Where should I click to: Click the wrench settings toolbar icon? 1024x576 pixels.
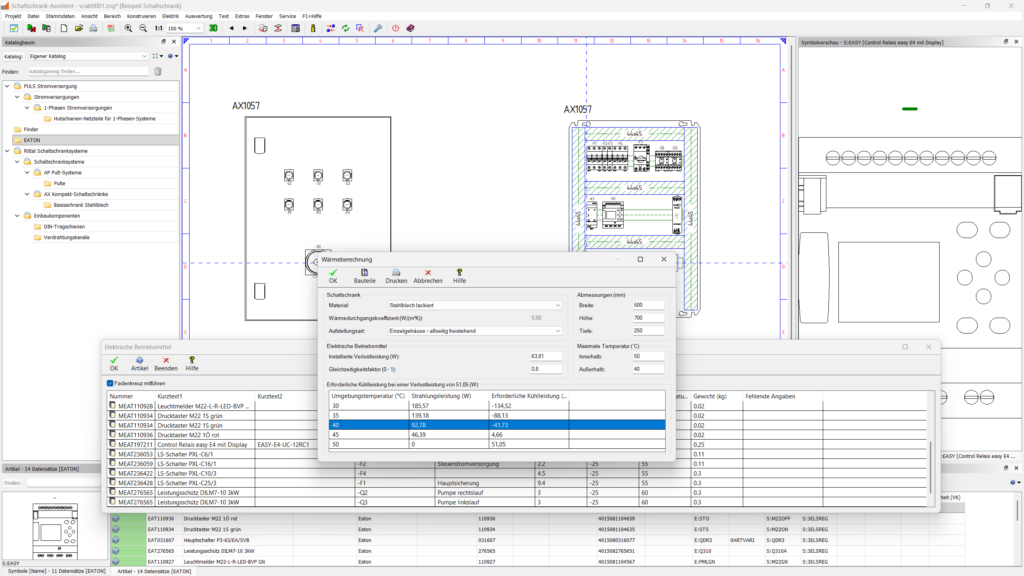click(378, 28)
